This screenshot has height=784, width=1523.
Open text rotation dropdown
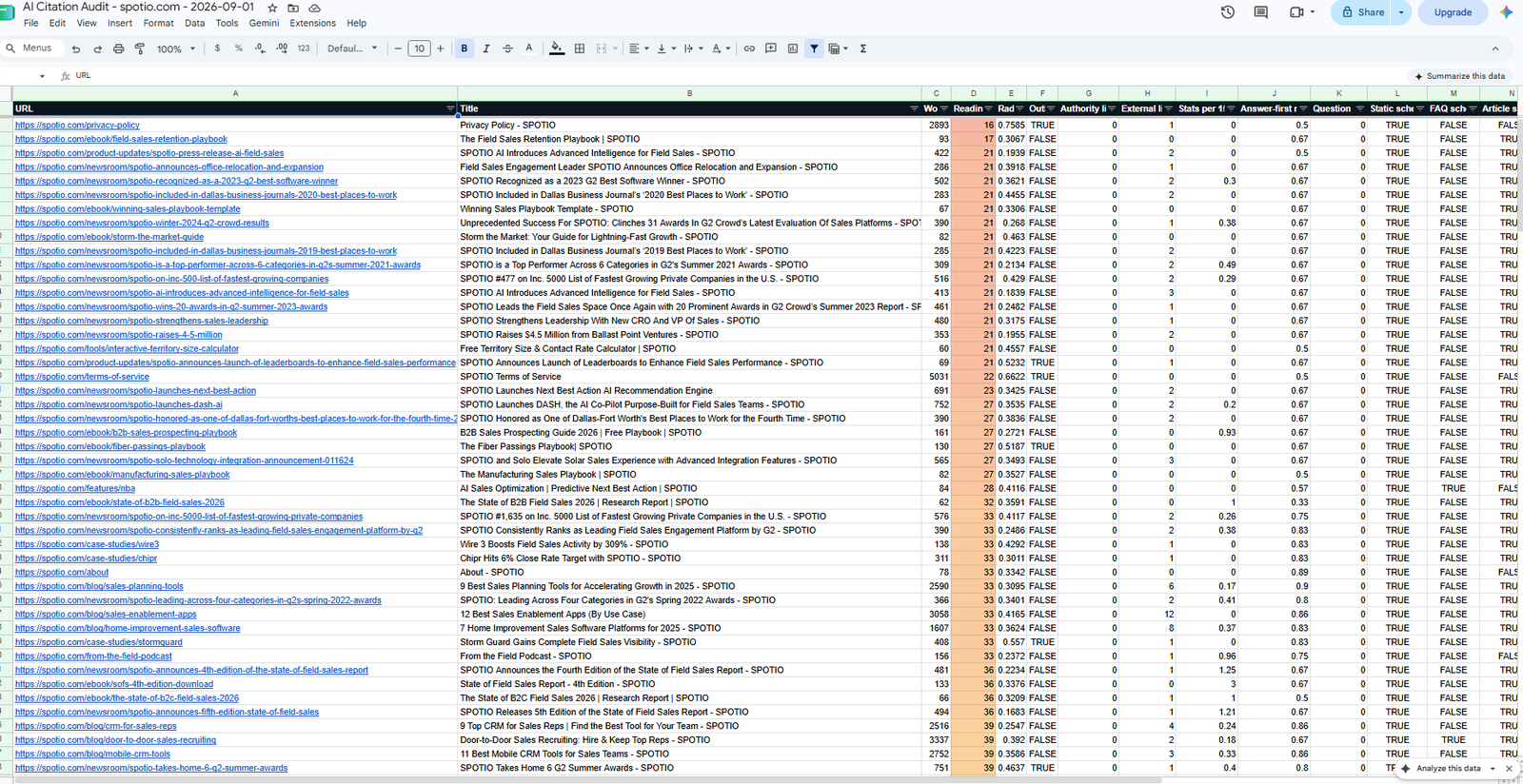click(721, 49)
